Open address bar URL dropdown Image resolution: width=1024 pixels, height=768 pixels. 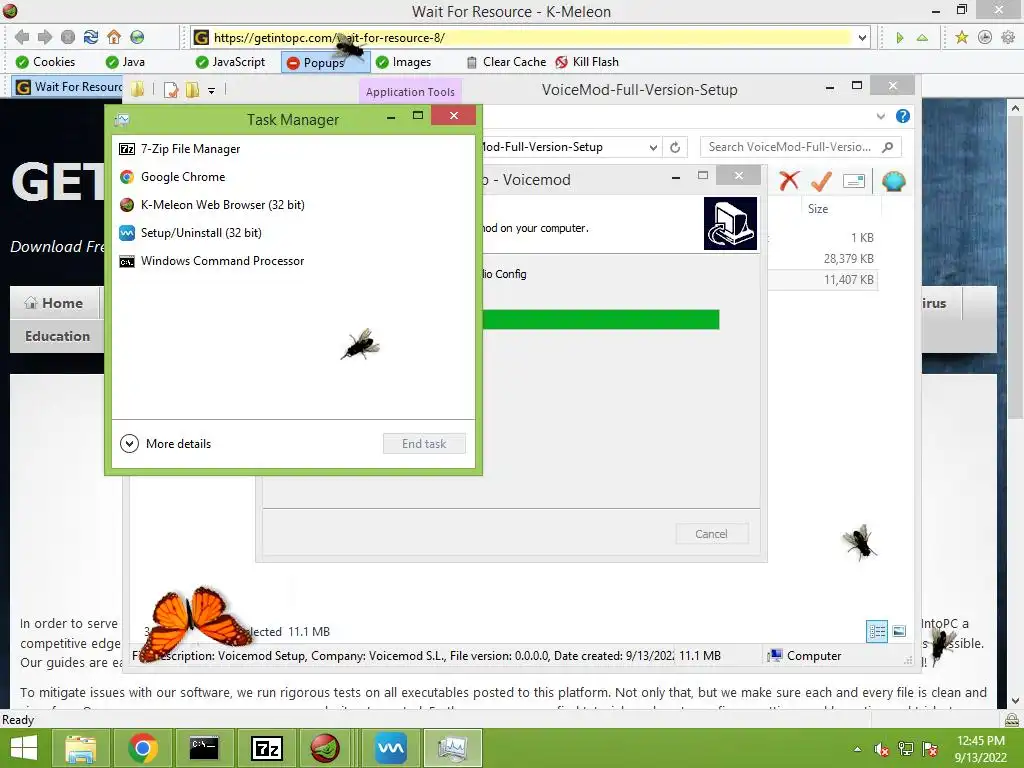pos(862,38)
